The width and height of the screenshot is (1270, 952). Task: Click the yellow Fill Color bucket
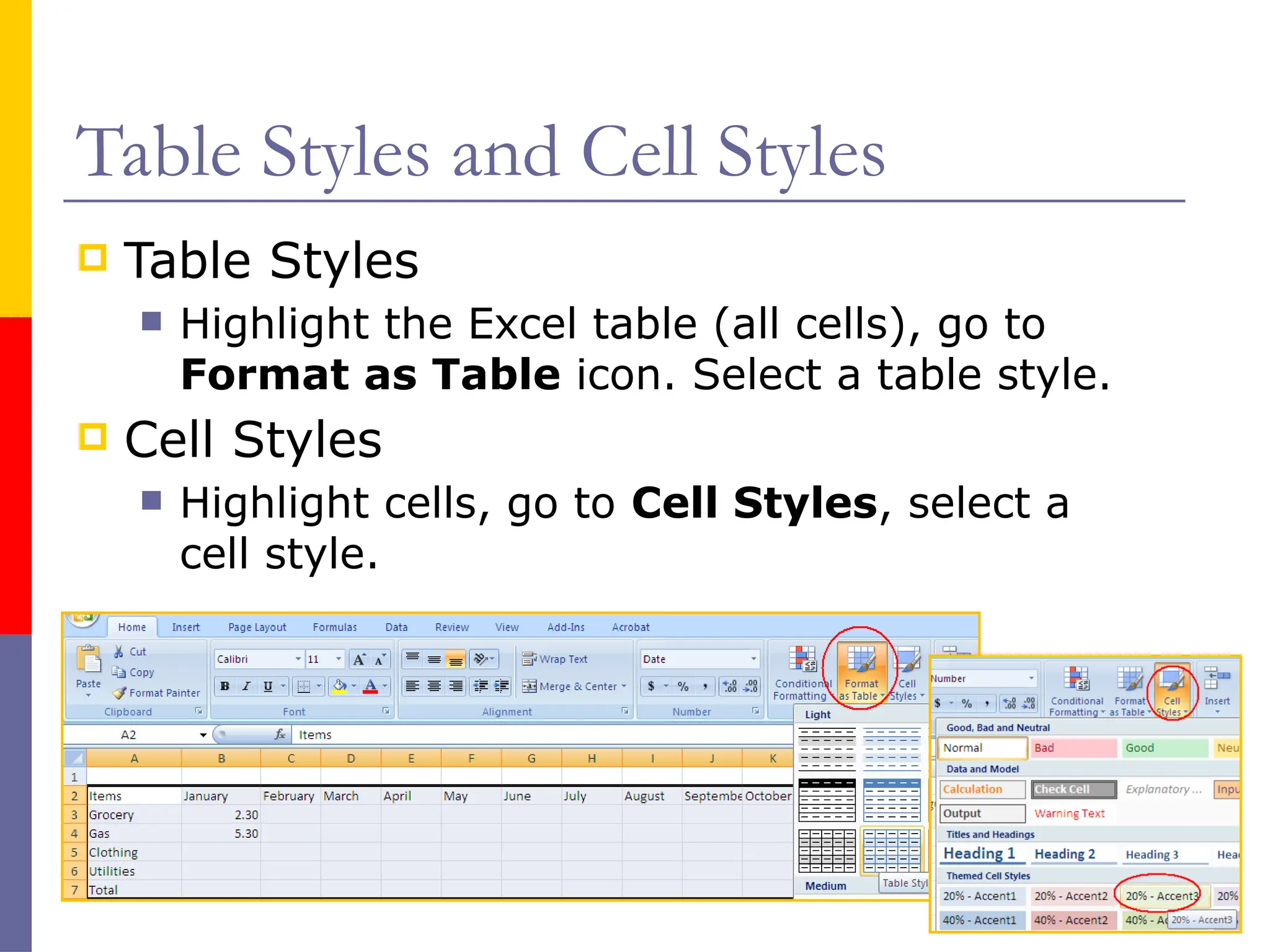point(339,686)
